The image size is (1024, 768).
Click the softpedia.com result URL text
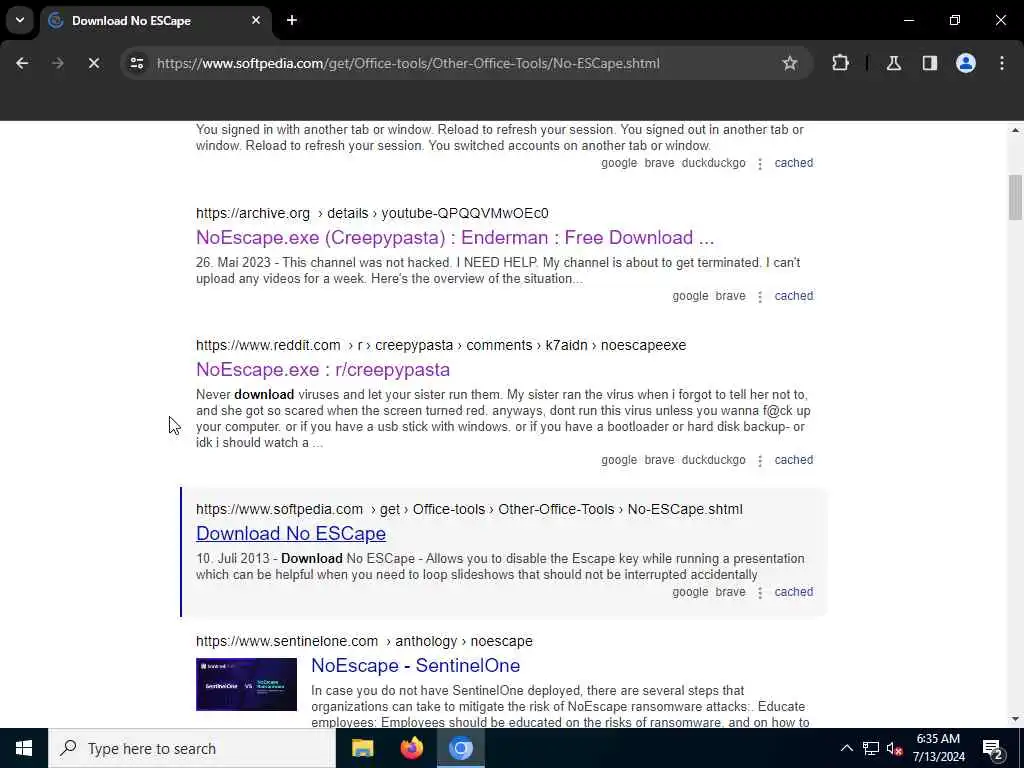[469, 509]
